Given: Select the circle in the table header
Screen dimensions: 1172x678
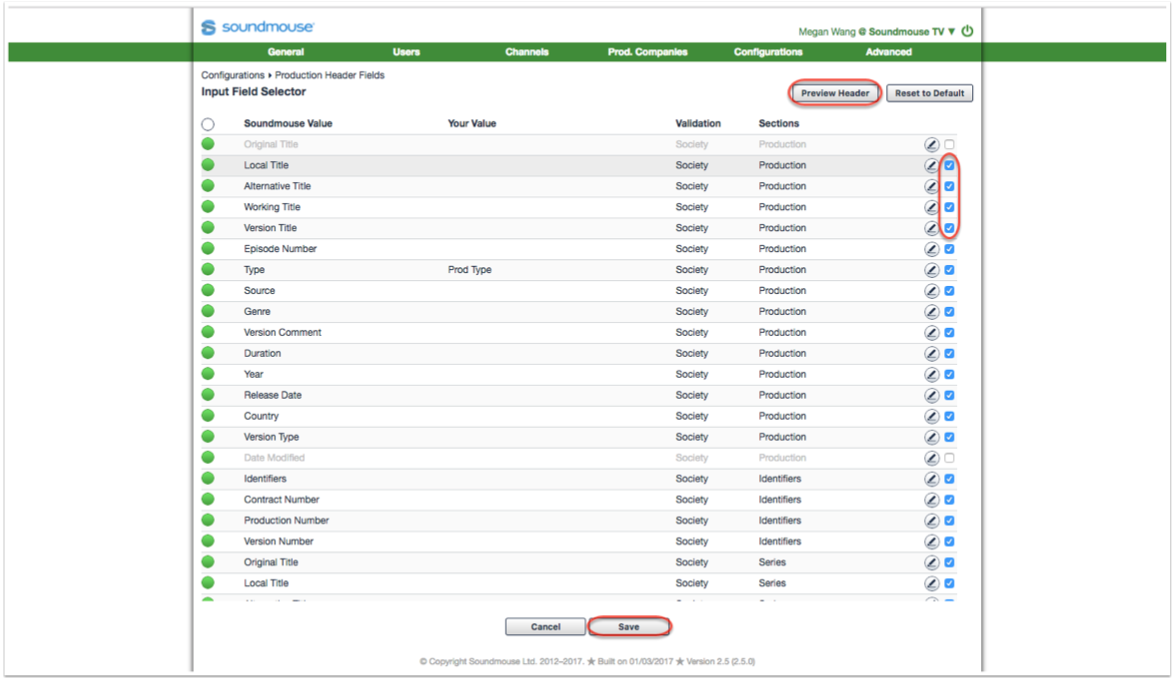Looking at the screenshot, I should point(208,124).
